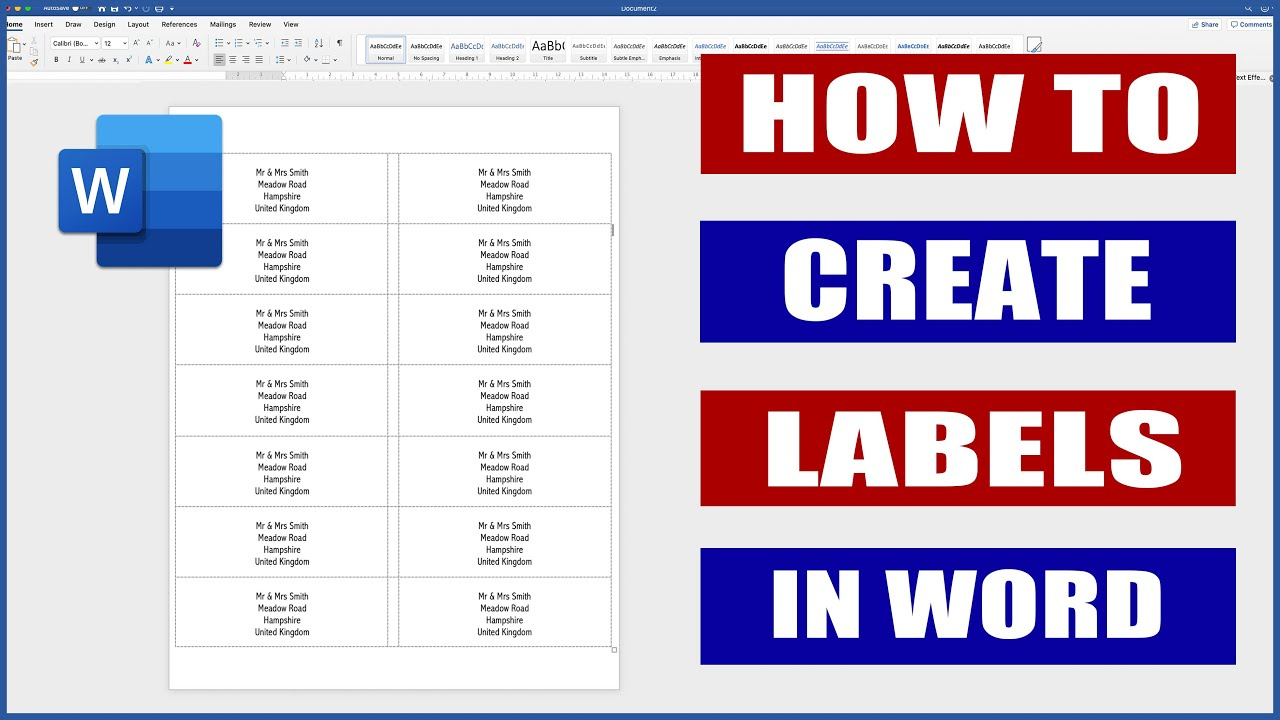The height and width of the screenshot is (720, 1280).
Task: Select the Text Highlight Color icon
Action: (168, 60)
